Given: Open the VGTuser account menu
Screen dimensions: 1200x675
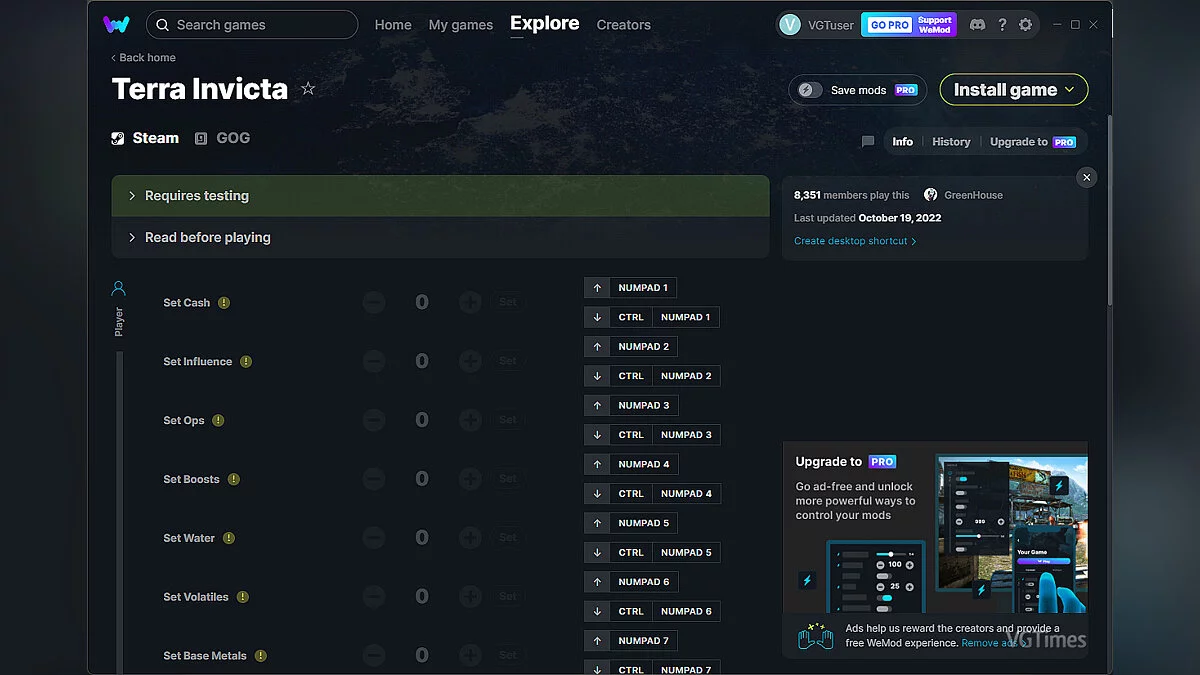Looking at the screenshot, I should 817,25.
